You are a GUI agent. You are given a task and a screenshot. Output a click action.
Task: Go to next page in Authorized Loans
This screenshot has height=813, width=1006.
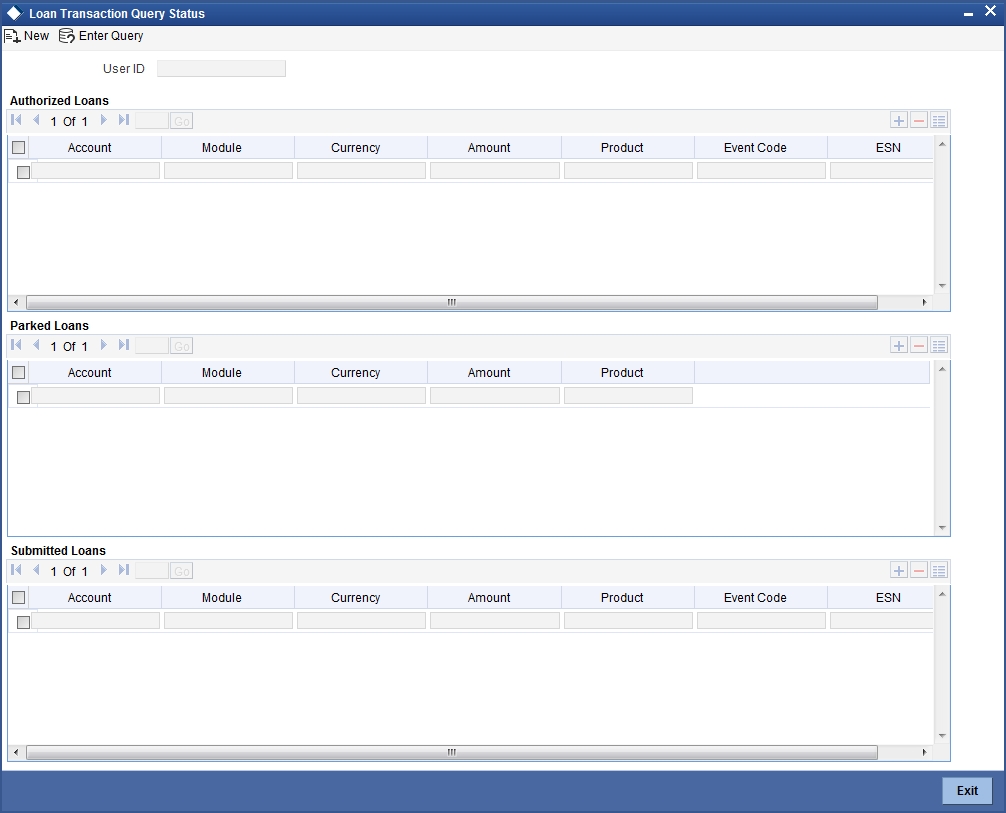coord(103,120)
